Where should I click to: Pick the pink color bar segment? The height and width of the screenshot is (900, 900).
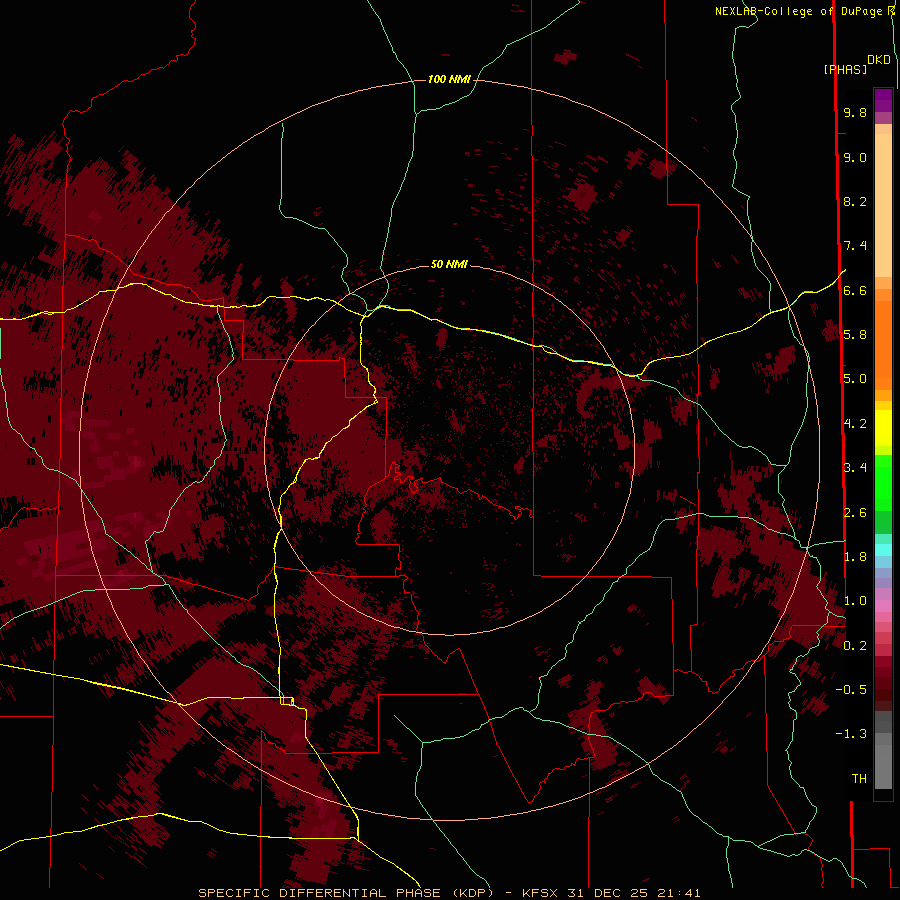click(883, 606)
